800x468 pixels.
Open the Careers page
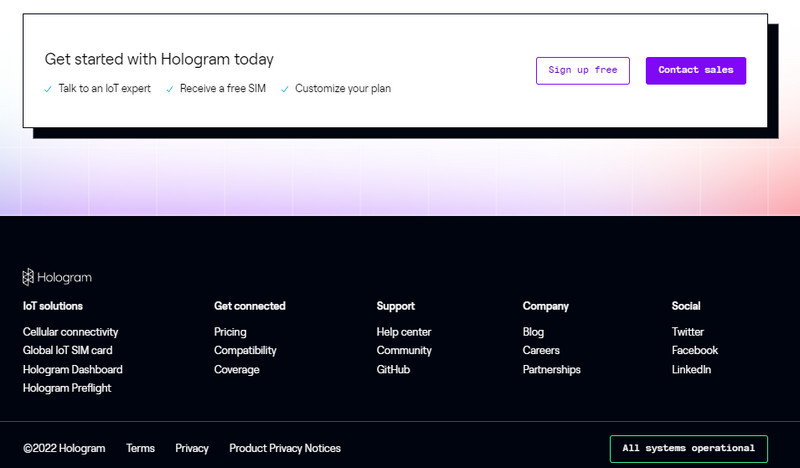click(x=541, y=350)
